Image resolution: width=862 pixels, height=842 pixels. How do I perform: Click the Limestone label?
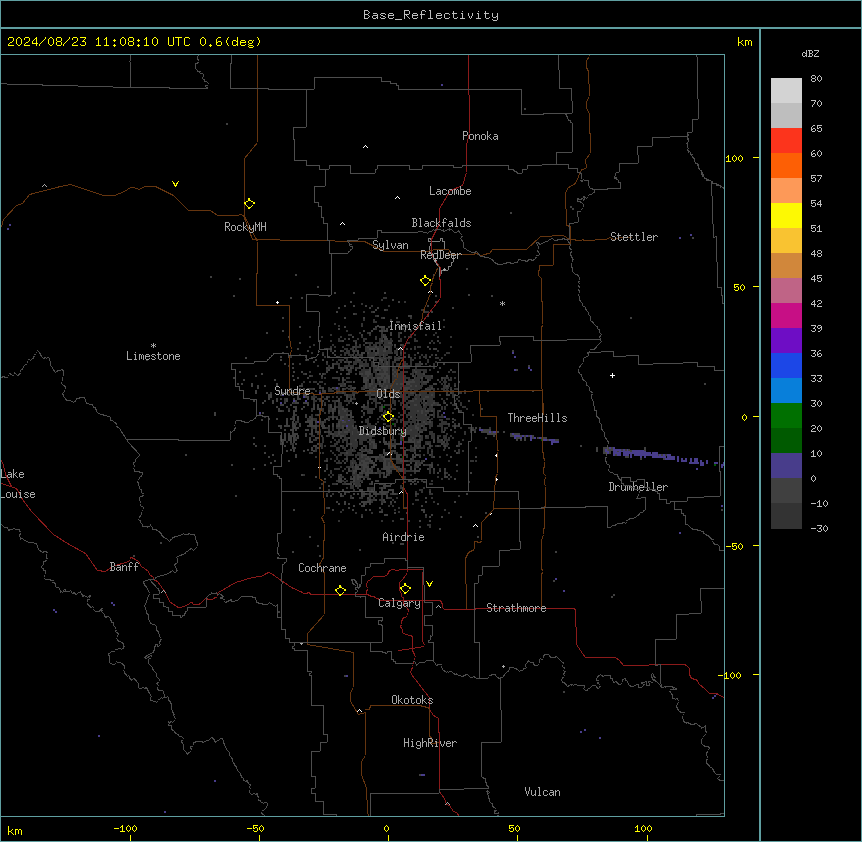(153, 356)
